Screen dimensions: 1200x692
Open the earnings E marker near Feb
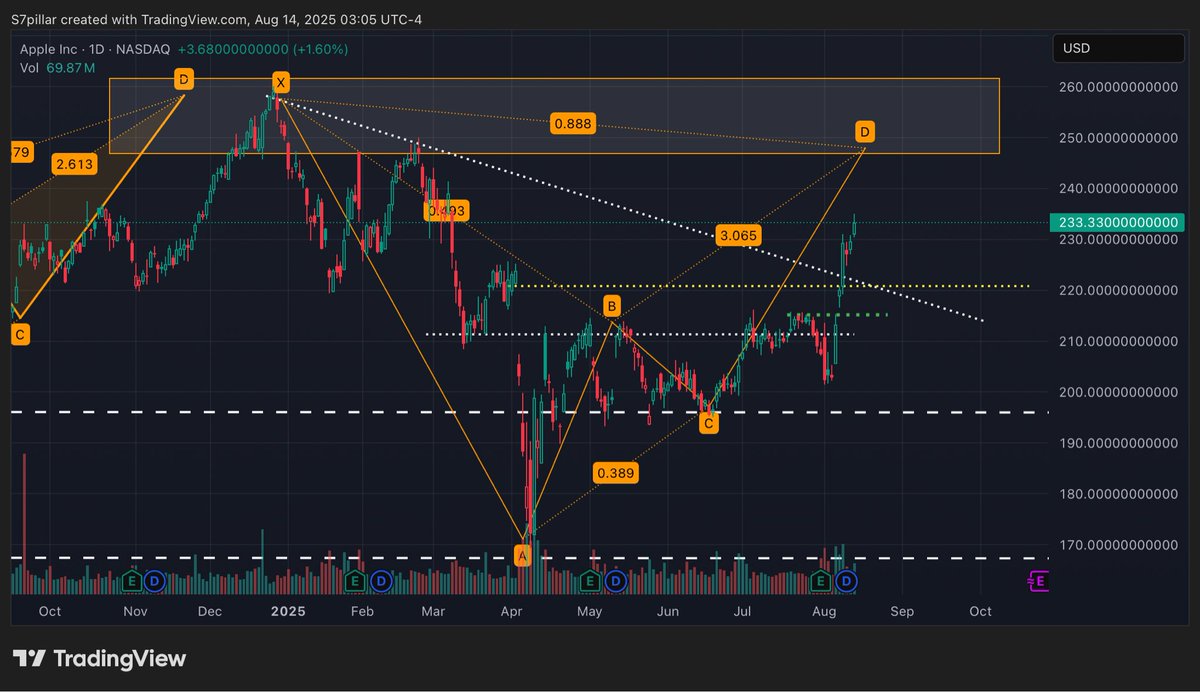354,580
